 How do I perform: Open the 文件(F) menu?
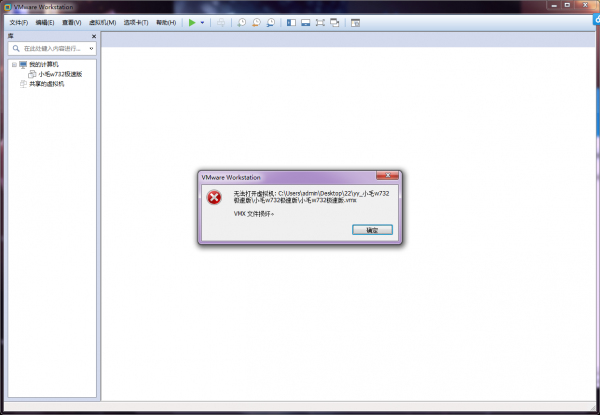tap(19, 23)
